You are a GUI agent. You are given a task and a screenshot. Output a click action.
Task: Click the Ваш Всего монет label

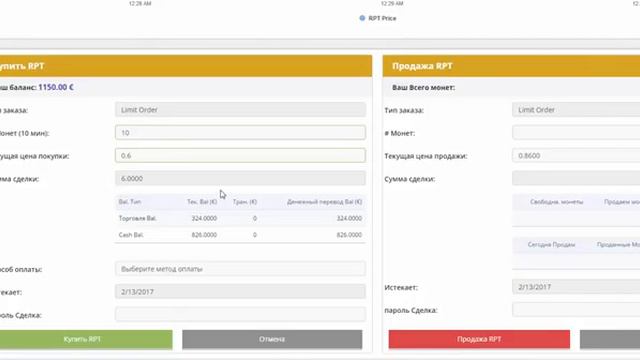423,87
